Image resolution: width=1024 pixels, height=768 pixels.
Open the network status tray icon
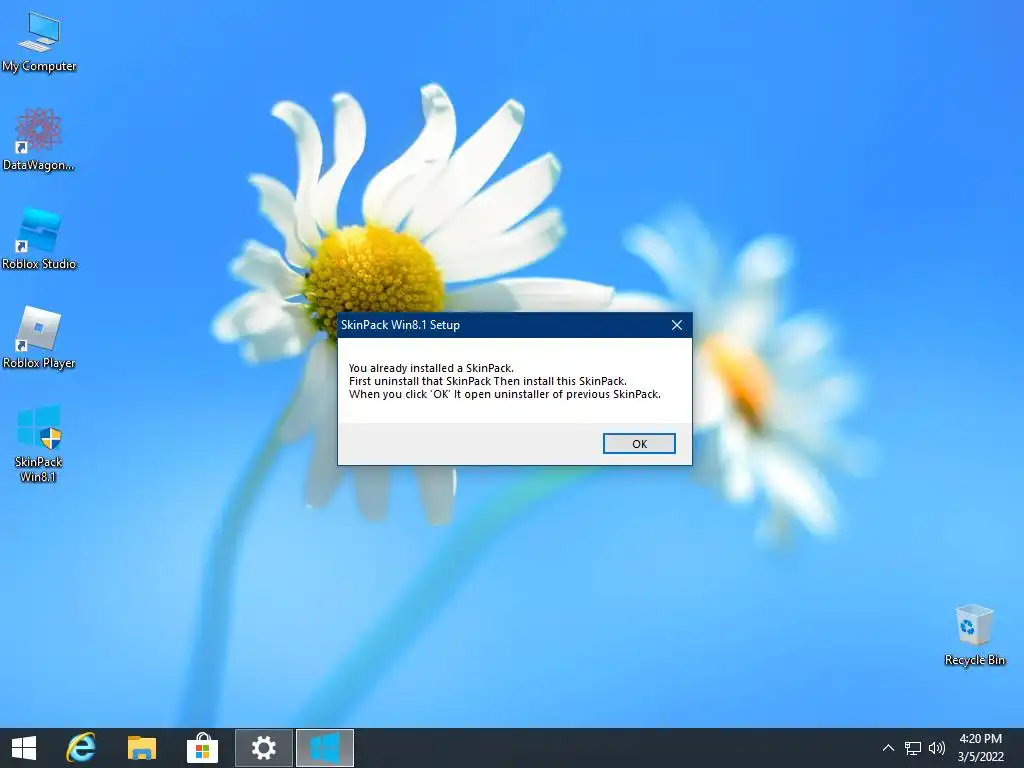912,748
